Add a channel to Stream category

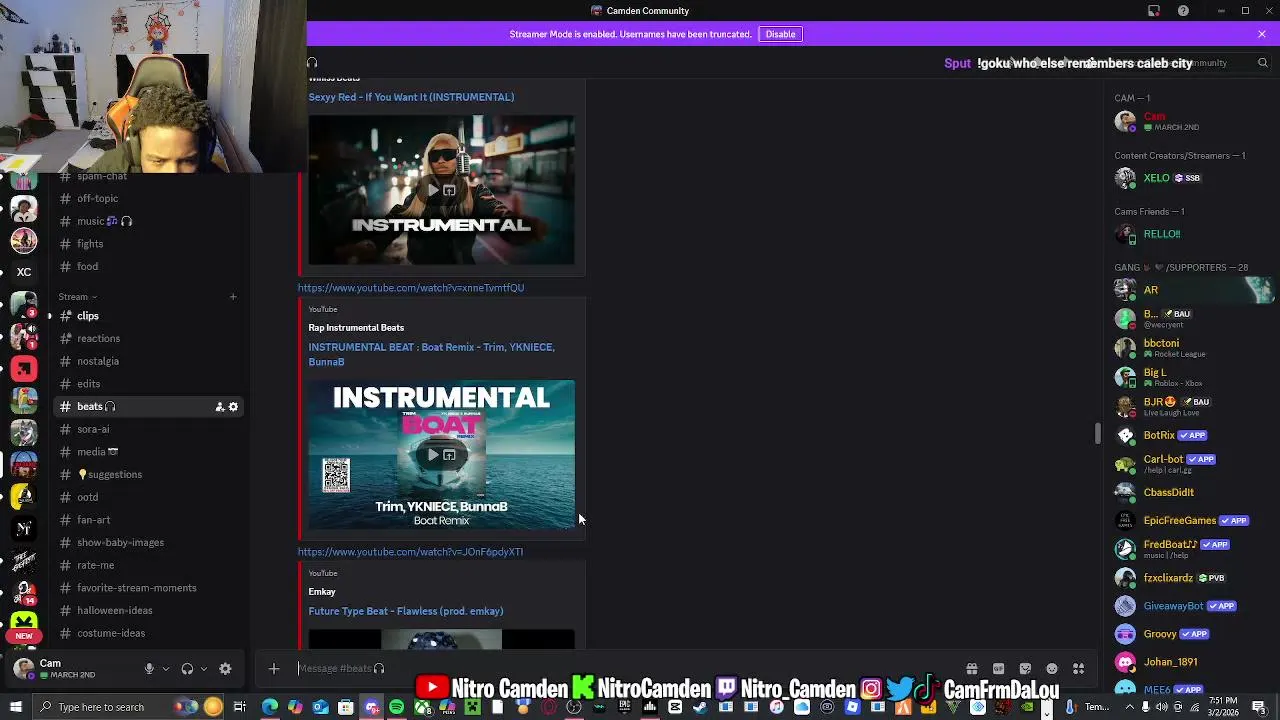pos(233,297)
